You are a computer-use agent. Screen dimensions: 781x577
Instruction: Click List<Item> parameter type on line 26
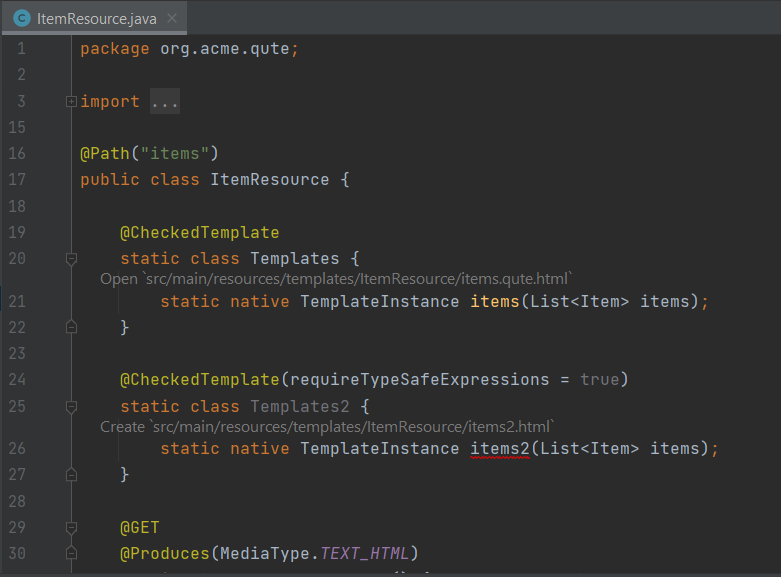589,448
